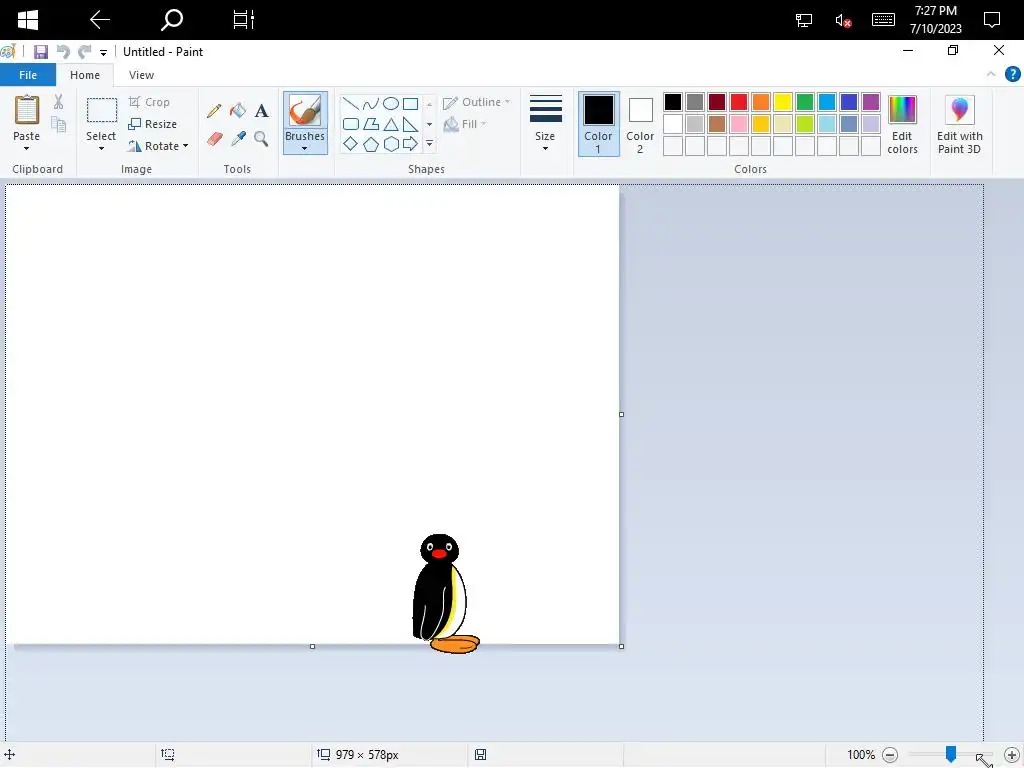Switch to the Home tab

pyautogui.click(x=85, y=75)
